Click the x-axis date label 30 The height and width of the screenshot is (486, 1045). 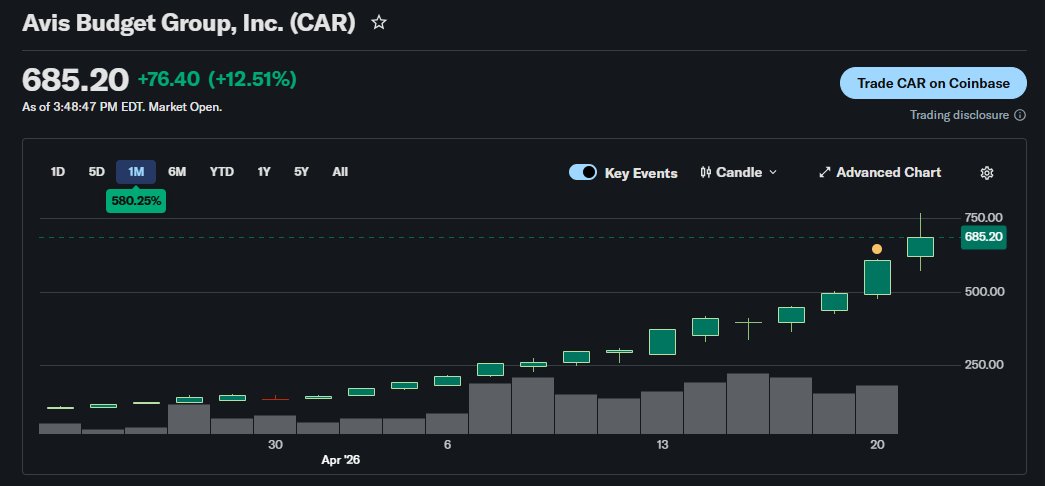click(x=275, y=445)
